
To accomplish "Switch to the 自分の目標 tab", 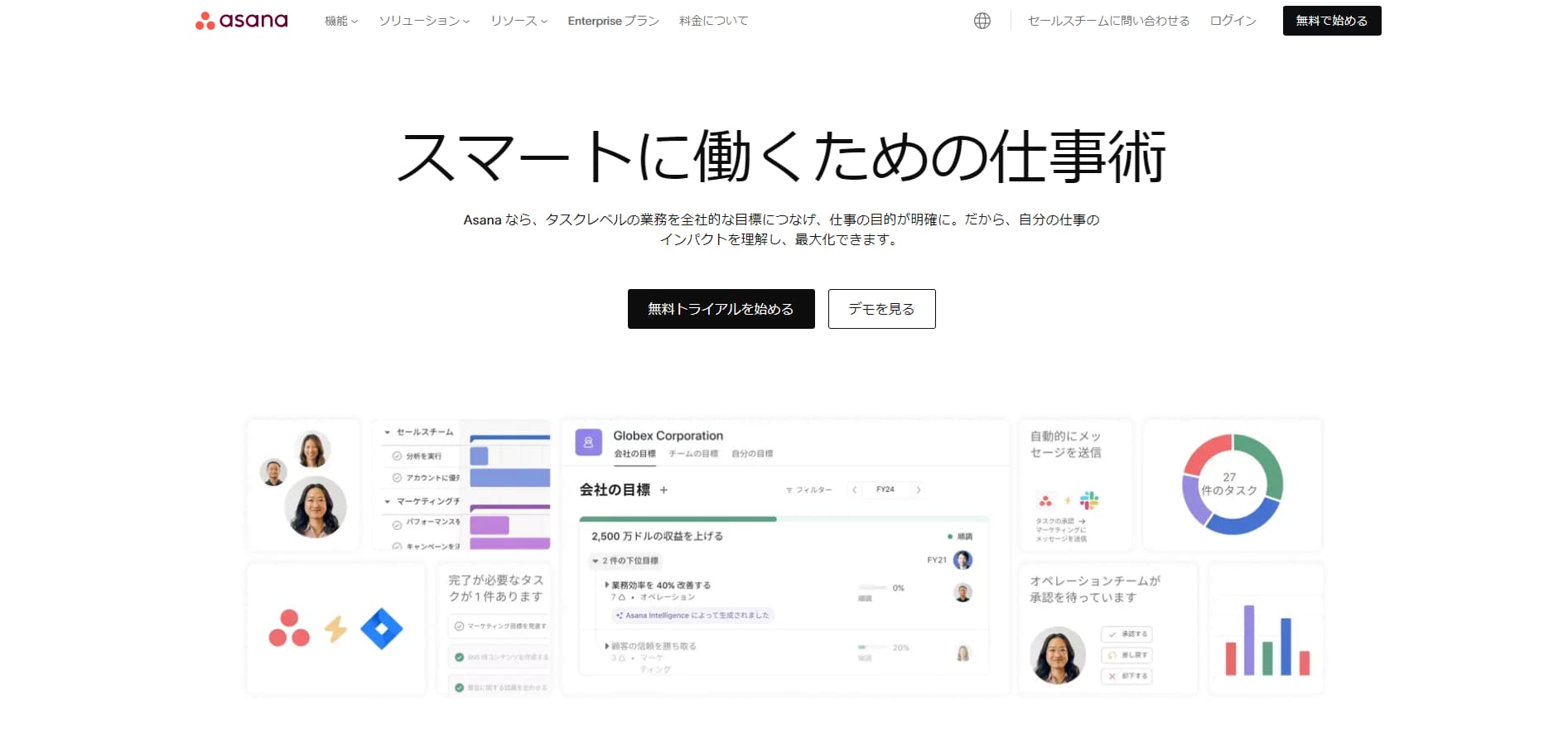I will 752,454.
